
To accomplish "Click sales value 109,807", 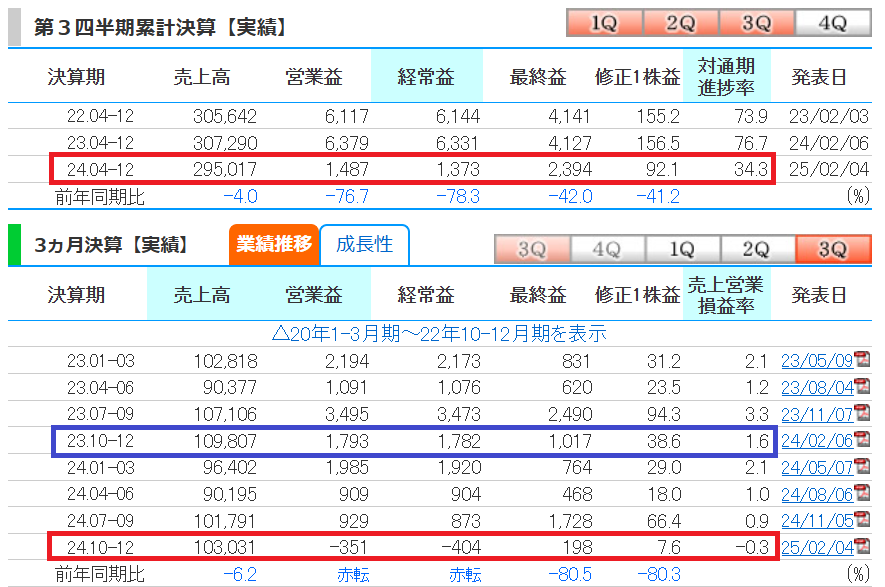I will point(225,441).
